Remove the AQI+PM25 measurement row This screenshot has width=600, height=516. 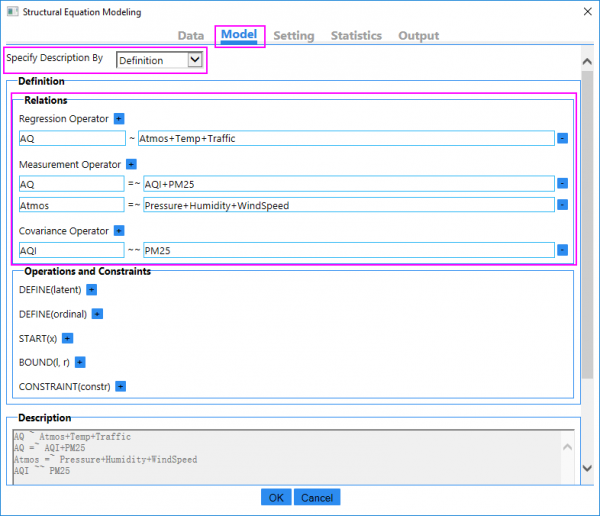click(x=562, y=184)
